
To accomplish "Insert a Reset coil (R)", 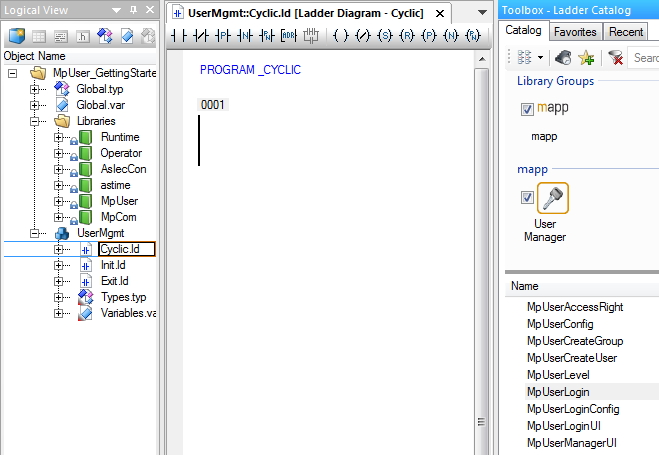I will click(406, 36).
